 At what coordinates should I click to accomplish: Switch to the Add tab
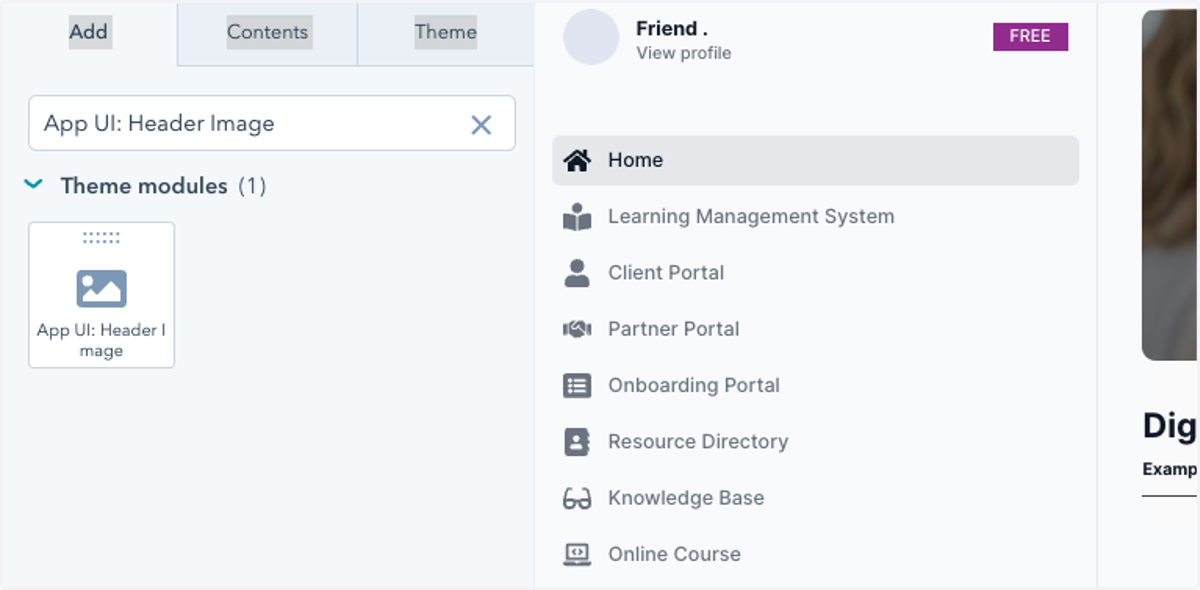coord(88,32)
